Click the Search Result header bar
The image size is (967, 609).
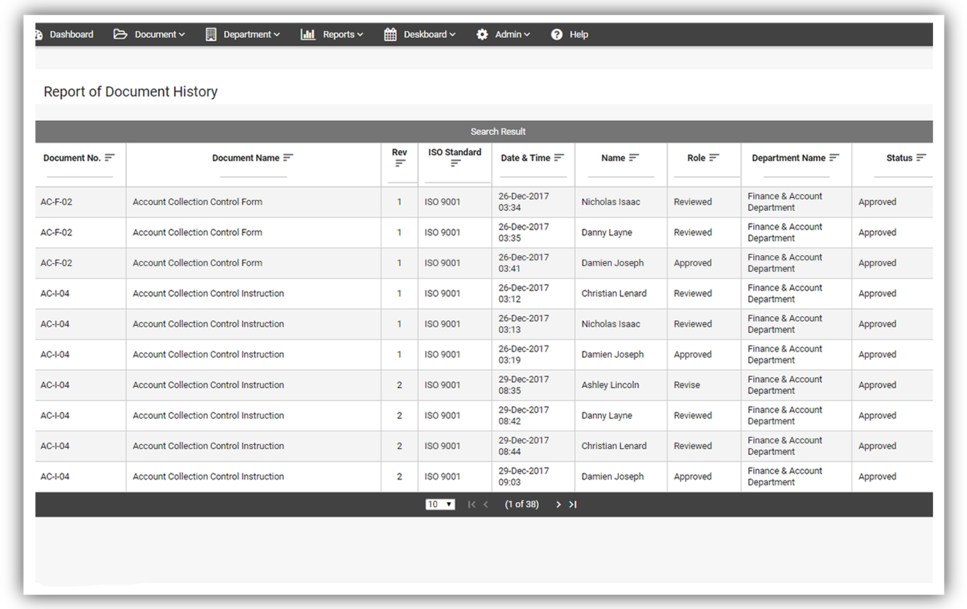(x=484, y=131)
